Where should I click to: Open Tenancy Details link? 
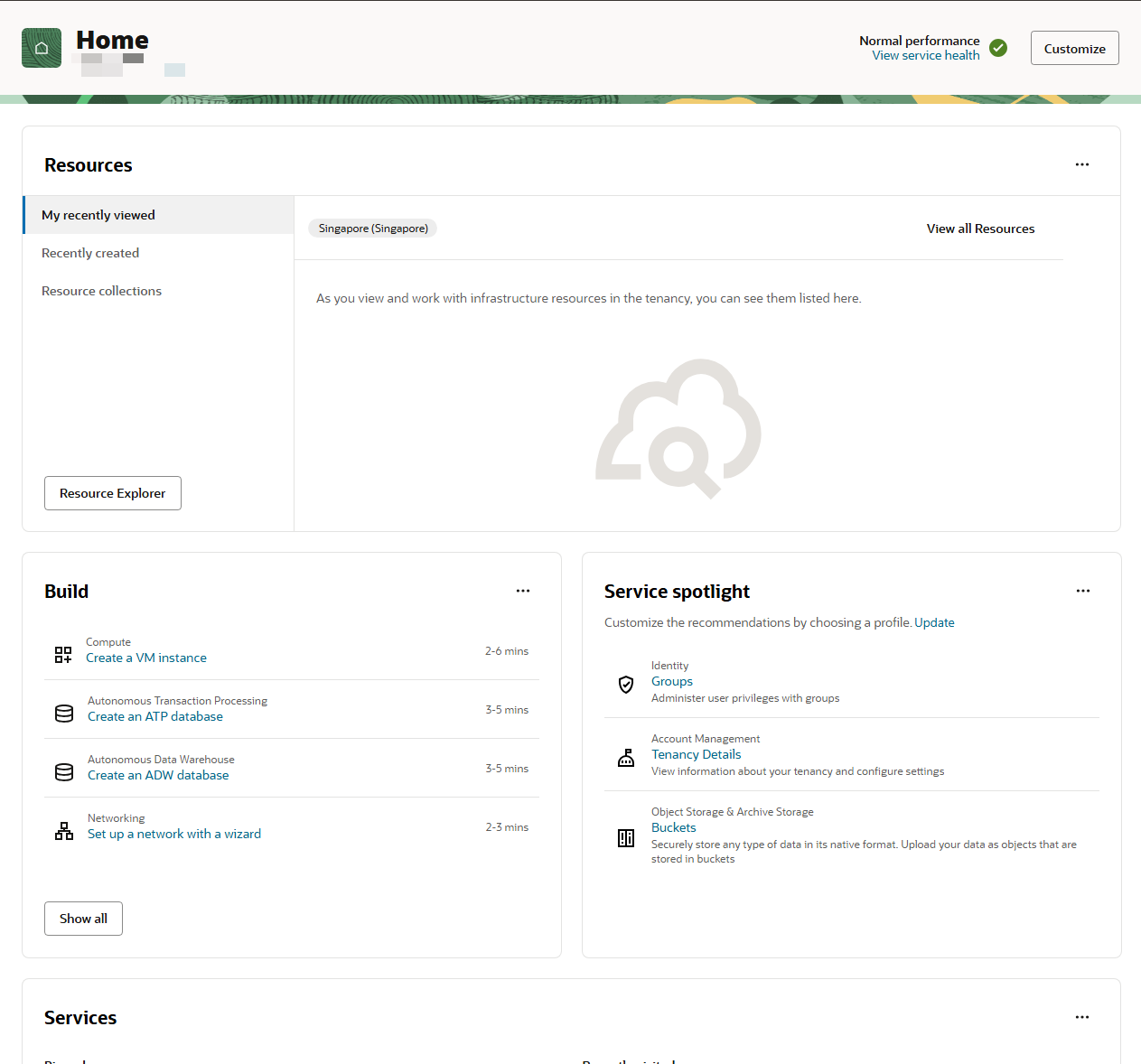697,754
